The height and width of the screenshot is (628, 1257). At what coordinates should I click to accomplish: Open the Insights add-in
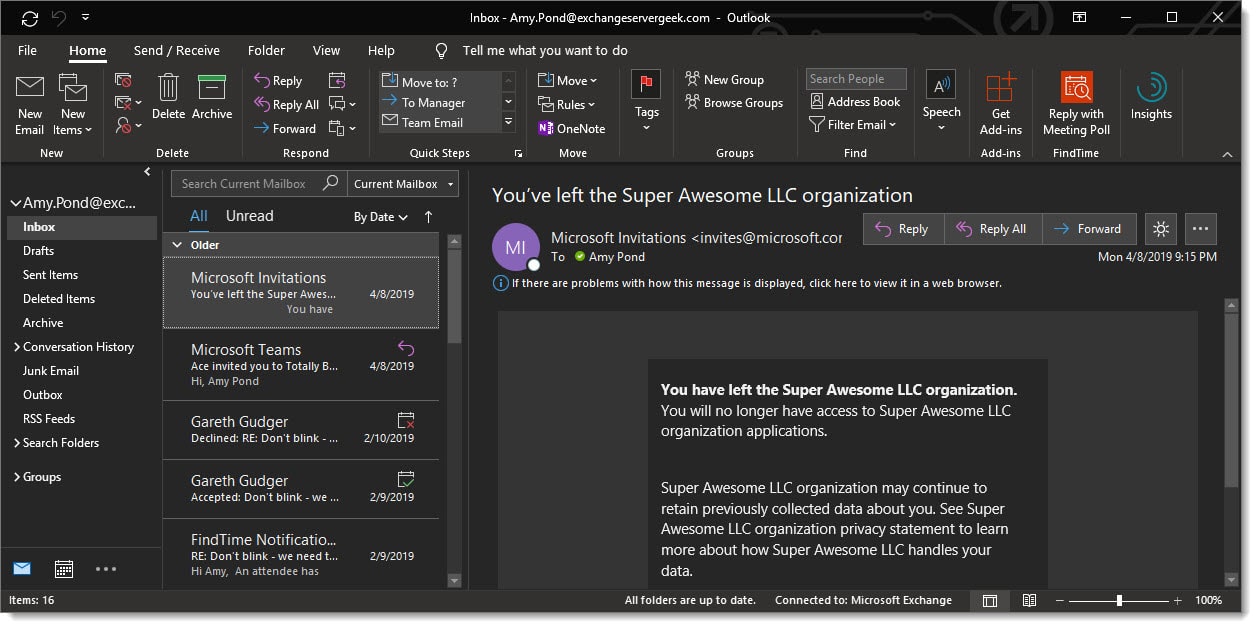tap(1151, 88)
